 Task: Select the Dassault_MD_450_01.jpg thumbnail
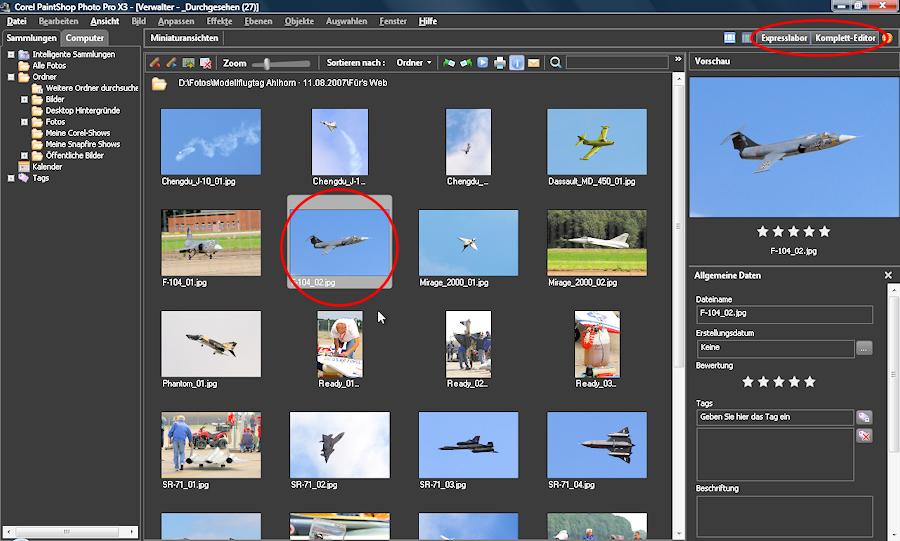(597, 142)
